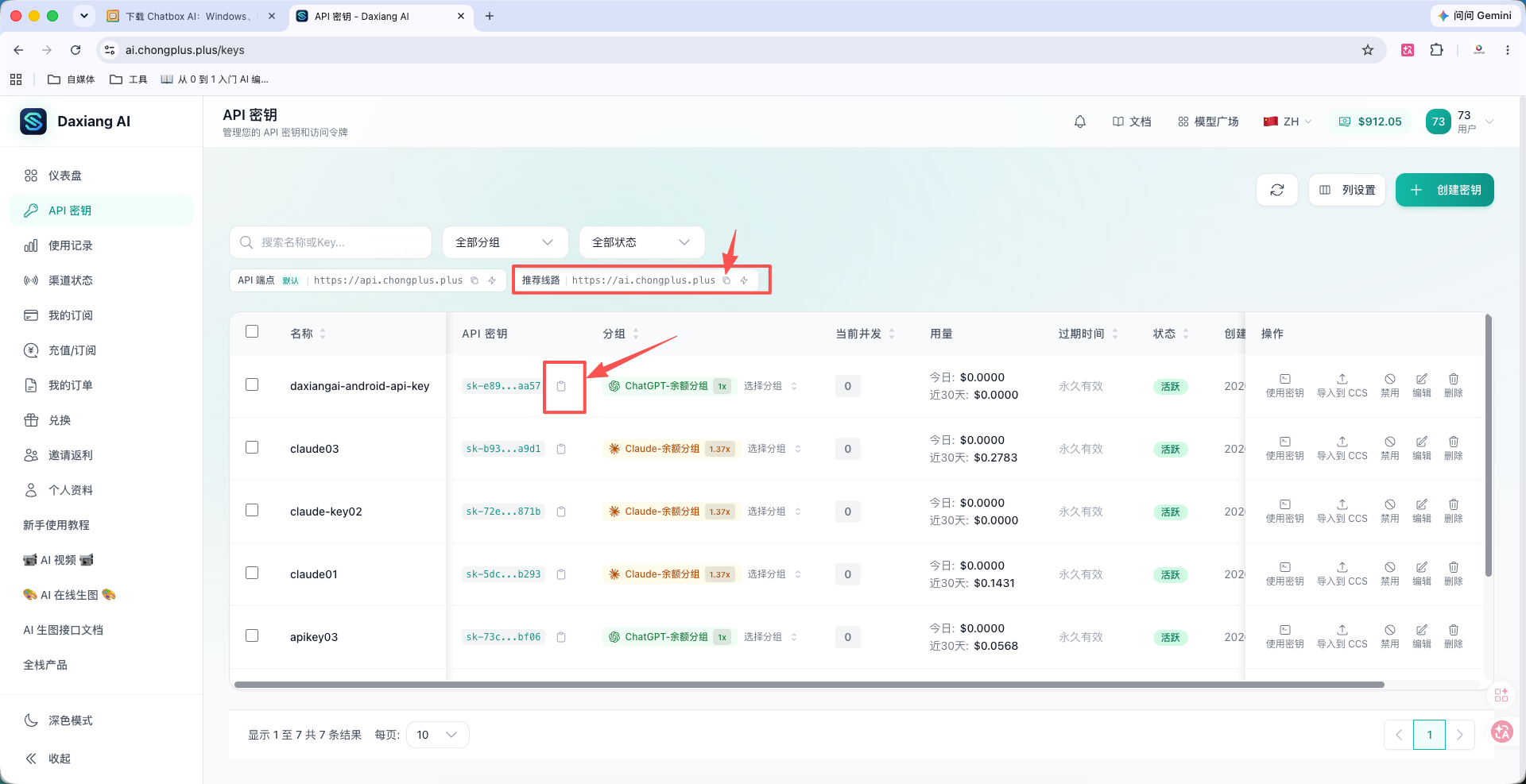Open the 全部分组 group filter dropdown
This screenshot has width=1526, height=784.
[505, 242]
